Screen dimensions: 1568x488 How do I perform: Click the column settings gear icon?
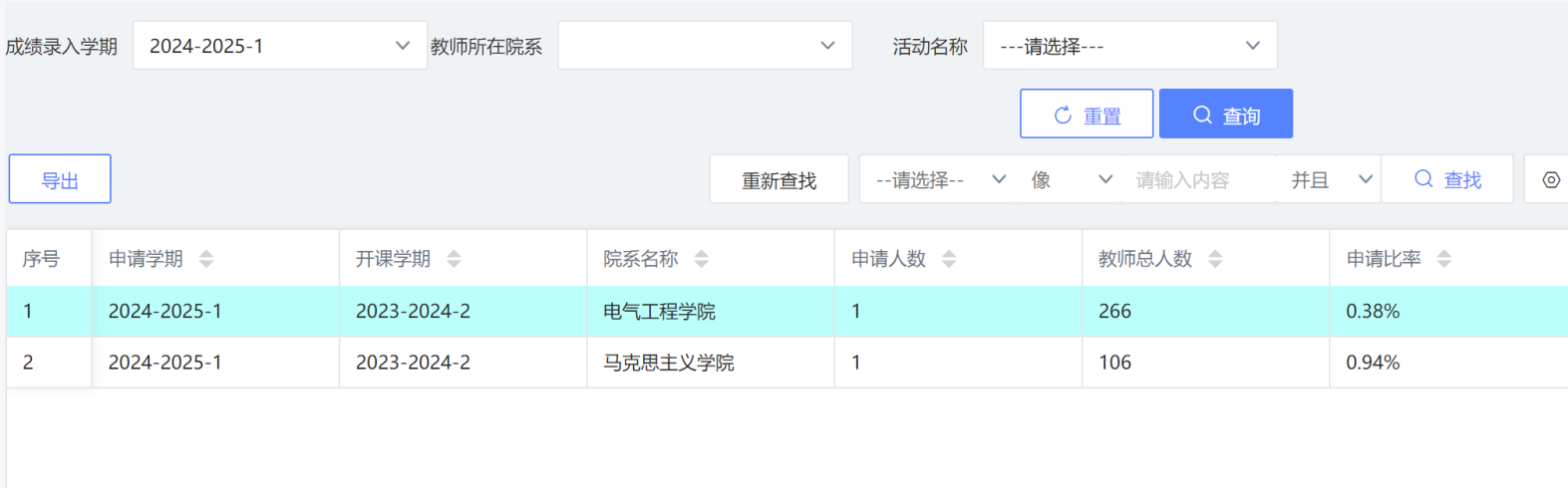tap(1550, 180)
